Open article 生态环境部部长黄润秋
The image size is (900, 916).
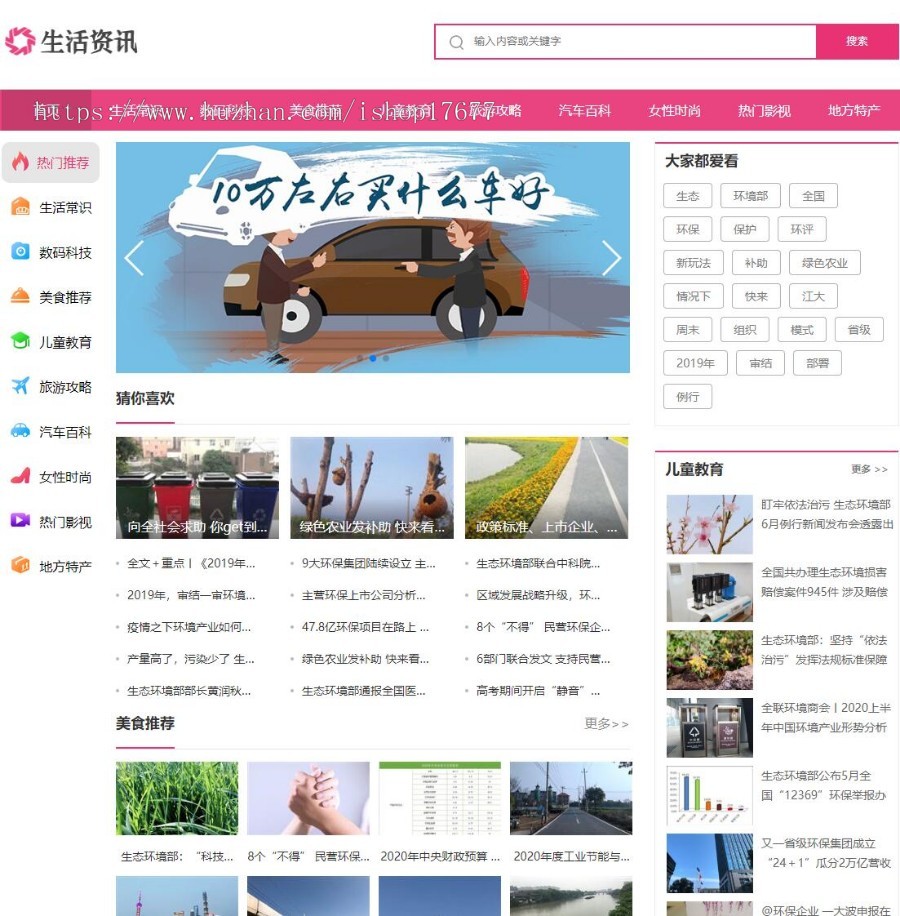pos(189,691)
